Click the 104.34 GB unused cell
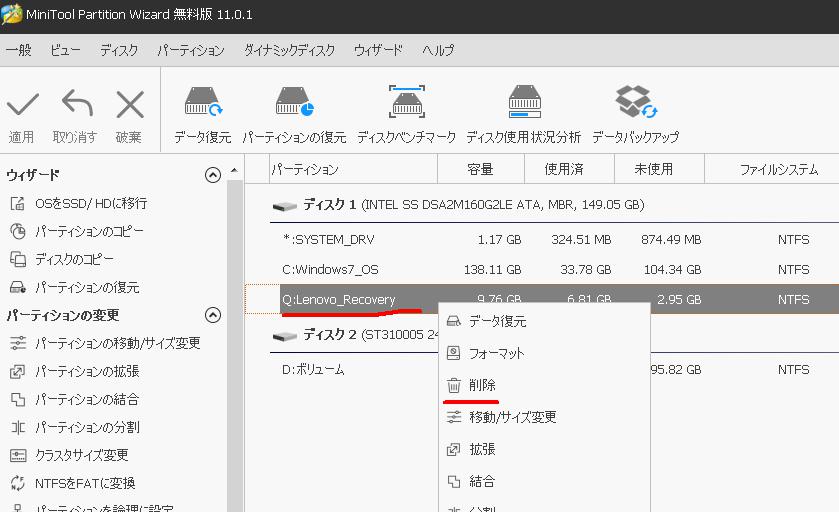Image resolution: width=839 pixels, height=512 pixels. click(673, 270)
